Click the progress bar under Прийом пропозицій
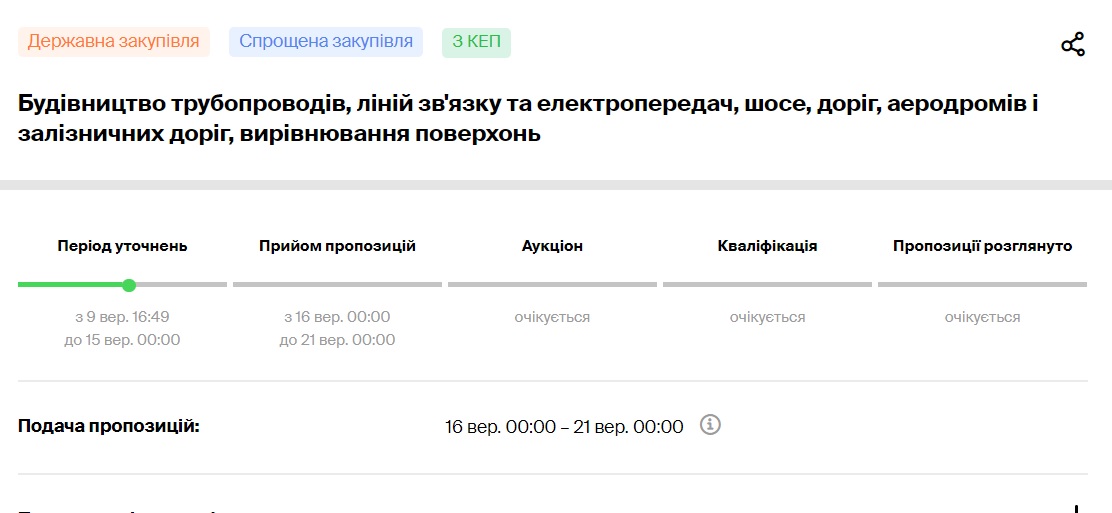The height and width of the screenshot is (513, 1112). [337, 285]
